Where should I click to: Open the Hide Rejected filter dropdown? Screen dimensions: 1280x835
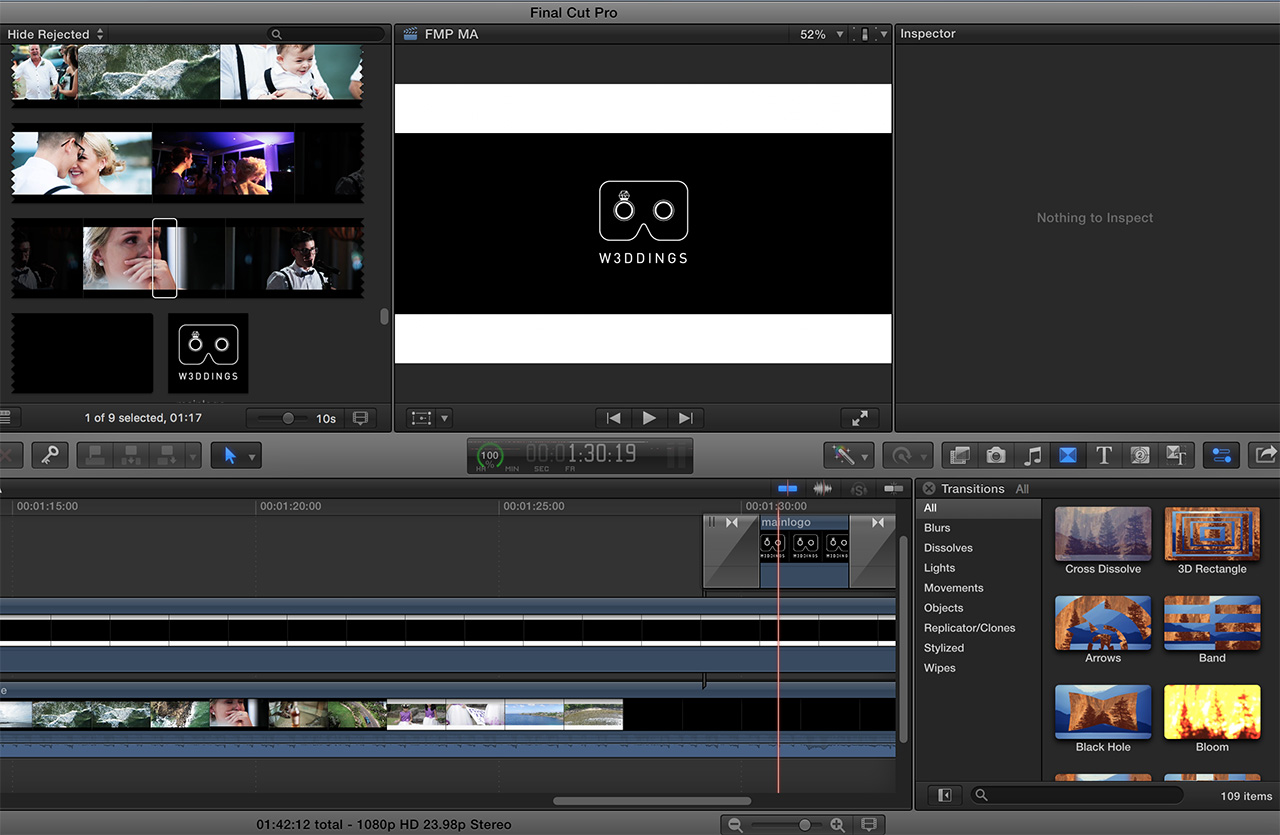click(55, 34)
